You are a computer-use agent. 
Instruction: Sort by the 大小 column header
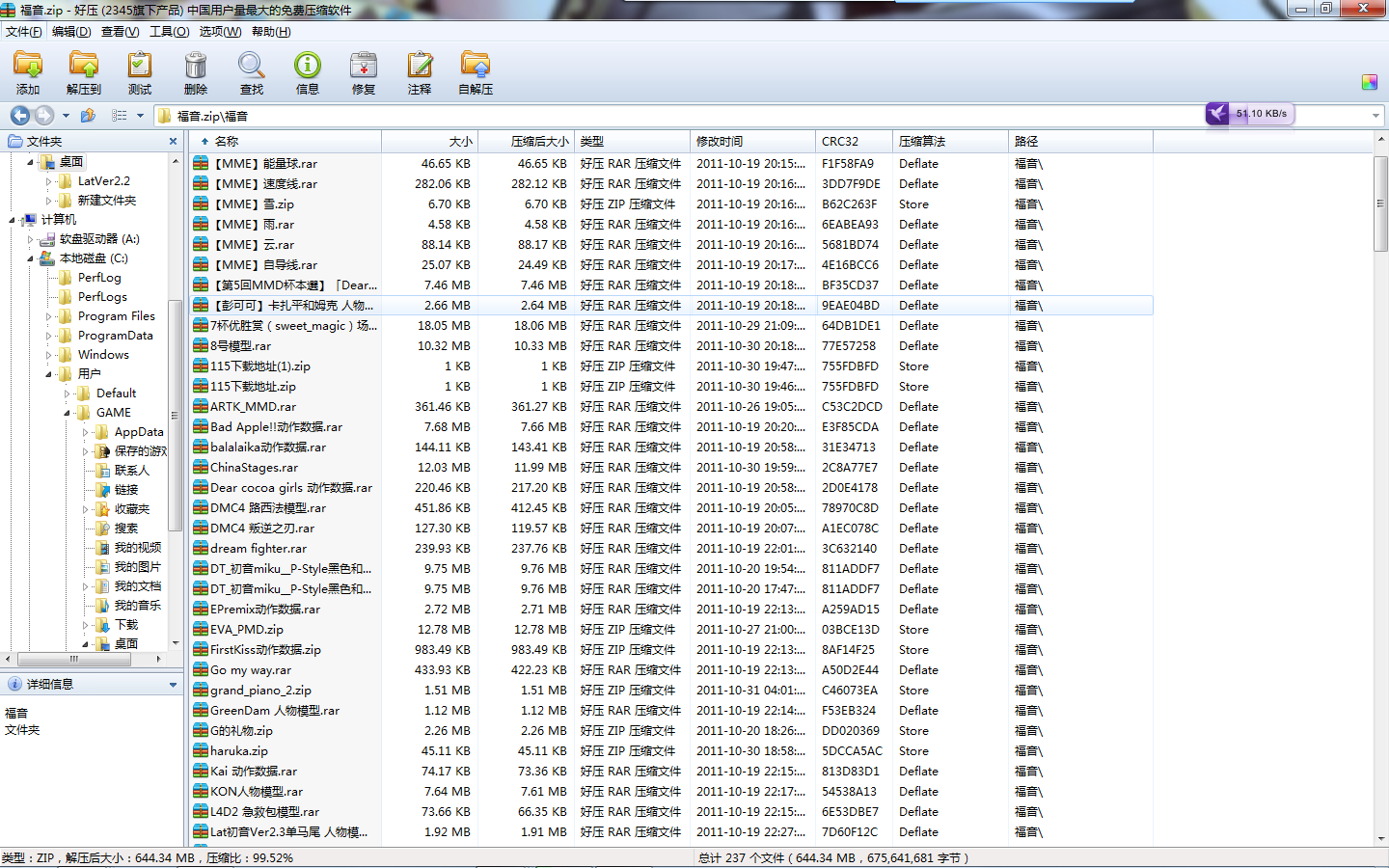pos(429,141)
